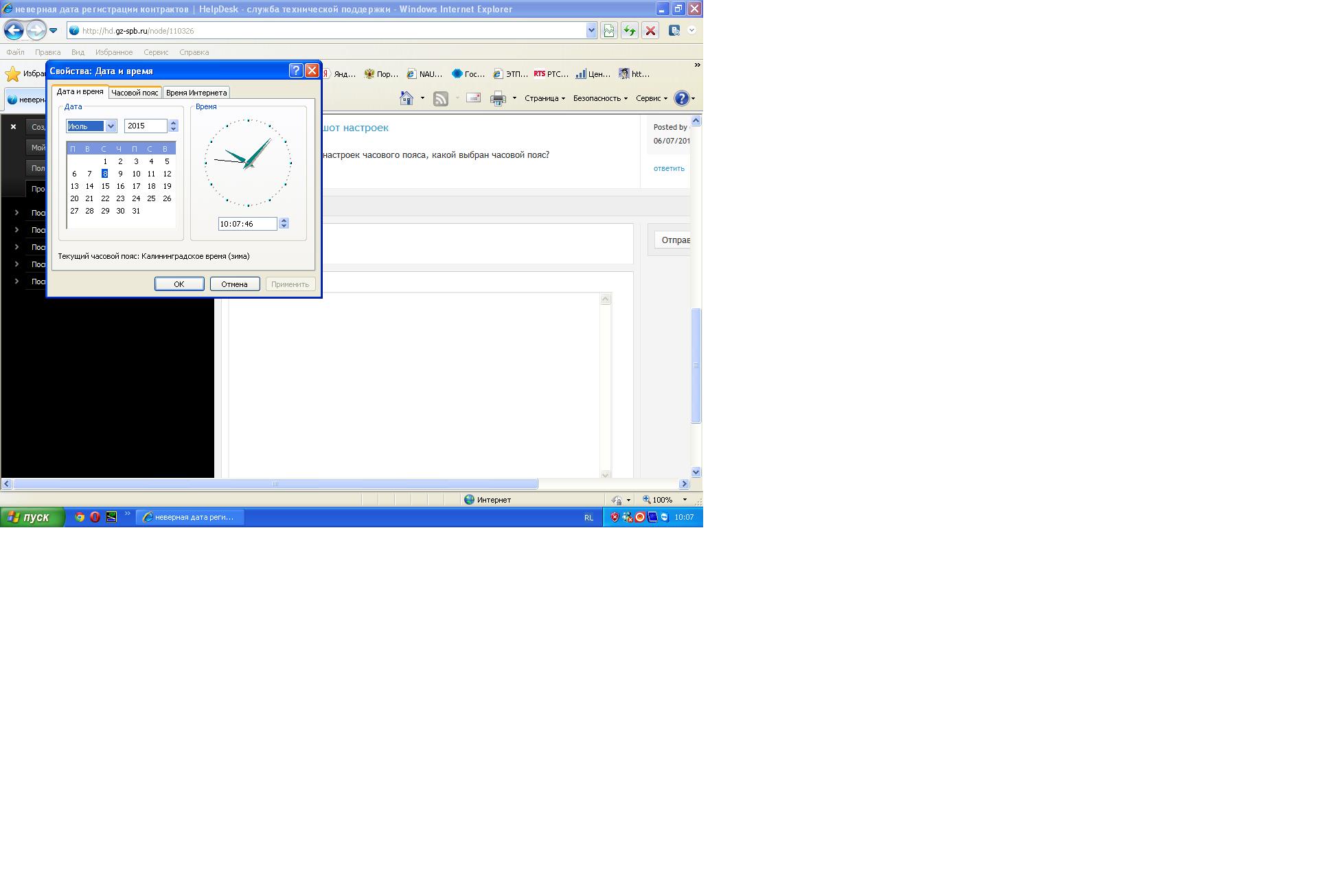Open the Избранное menu

pos(114,52)
